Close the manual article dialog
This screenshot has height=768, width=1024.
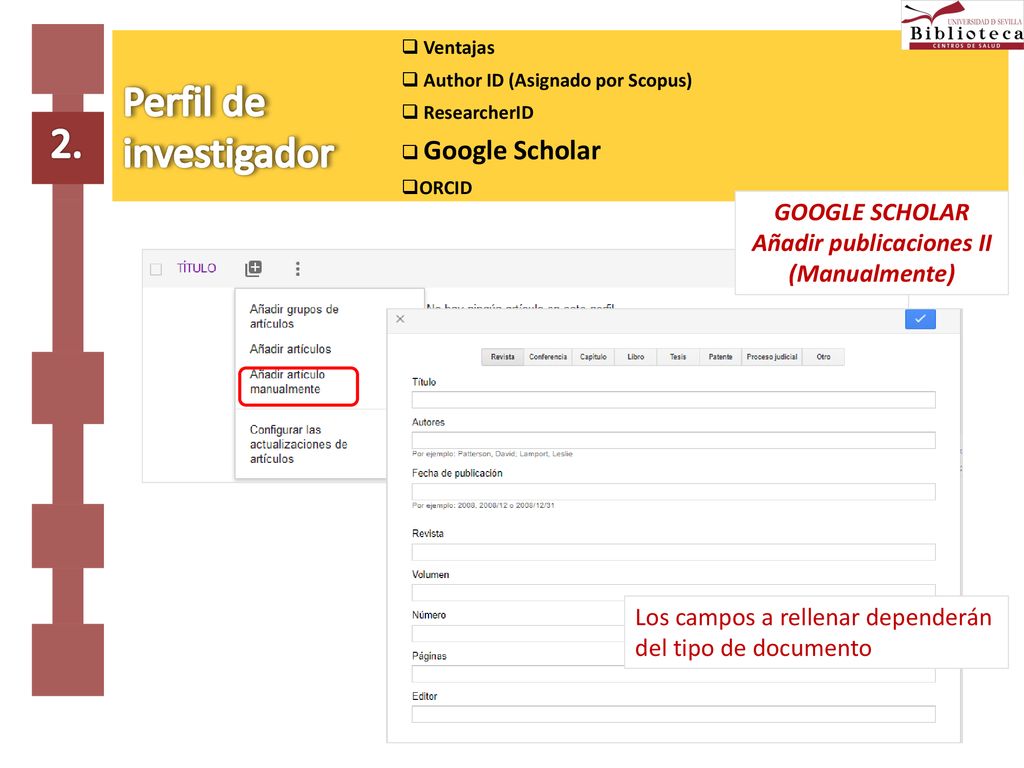[400, 319]
